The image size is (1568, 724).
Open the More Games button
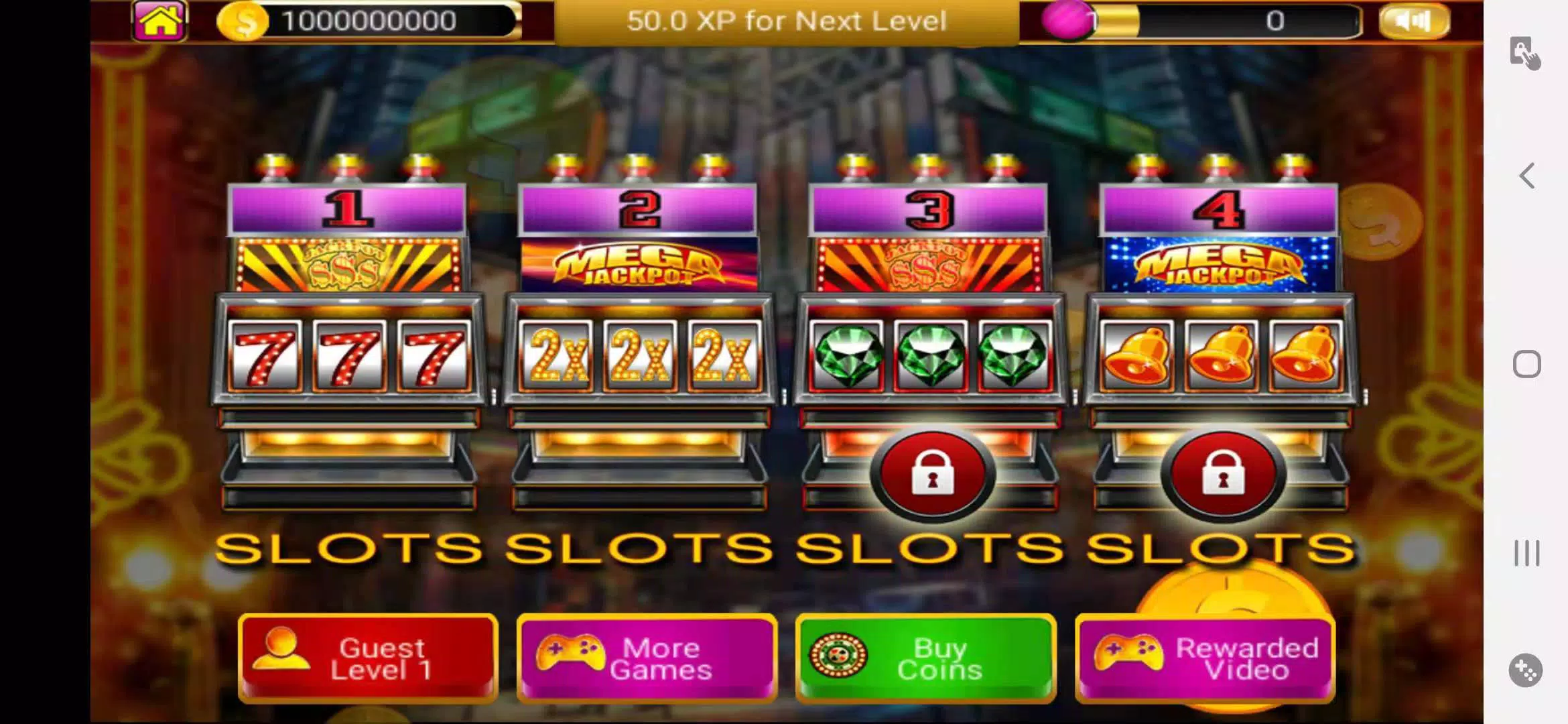pyautogui.click(x=647, y=658)
